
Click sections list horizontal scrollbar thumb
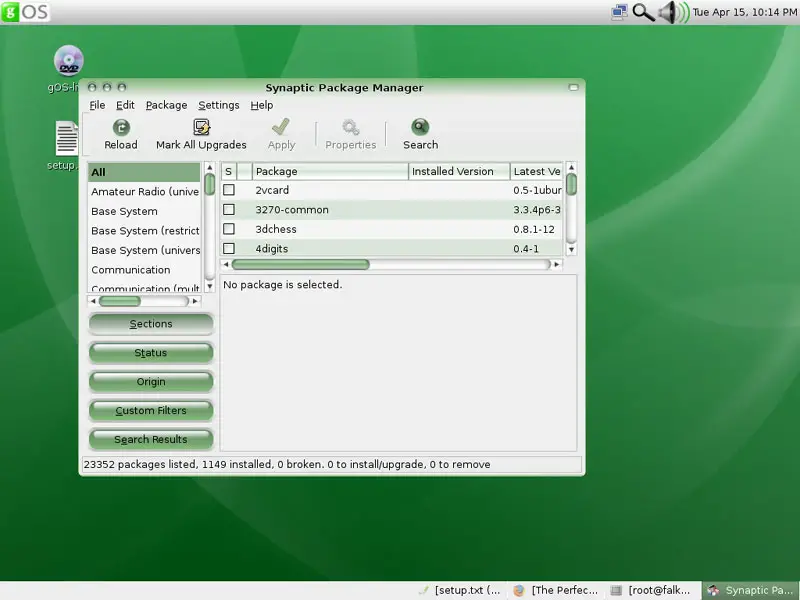point(119,301)
